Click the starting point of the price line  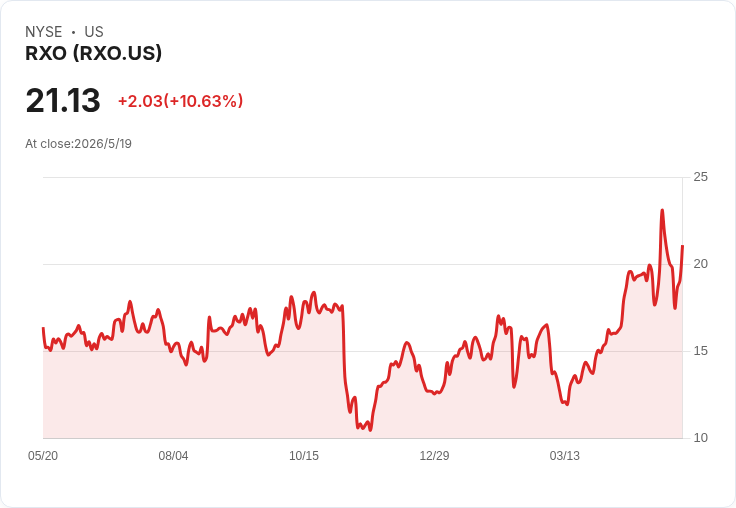pyautogui.click(x=43, y=328)
